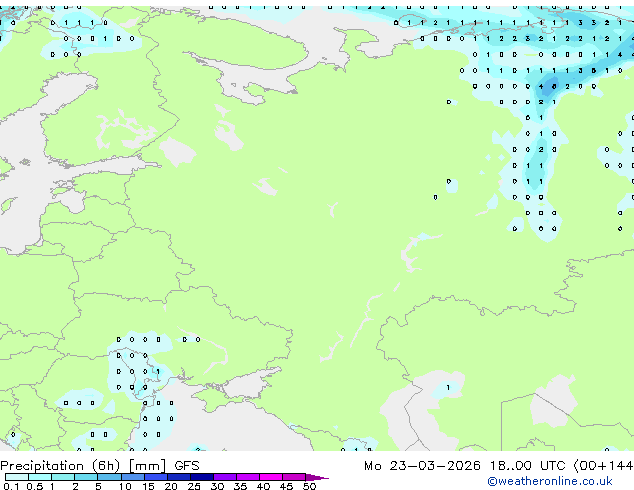Screen dimensions: 634x490
Task: Click the legend label "15"
Action: tap(148, 486)
